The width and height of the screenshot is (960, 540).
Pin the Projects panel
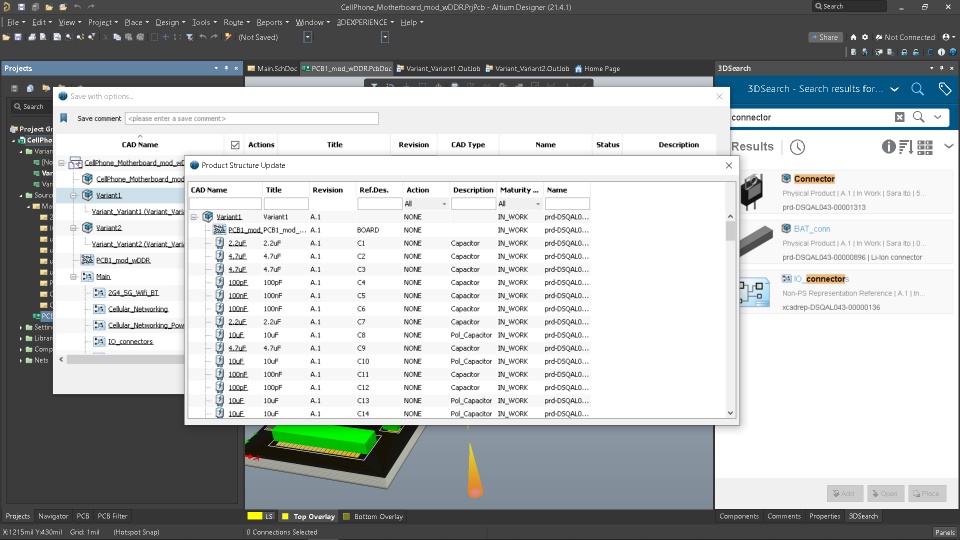coord(226,68)
